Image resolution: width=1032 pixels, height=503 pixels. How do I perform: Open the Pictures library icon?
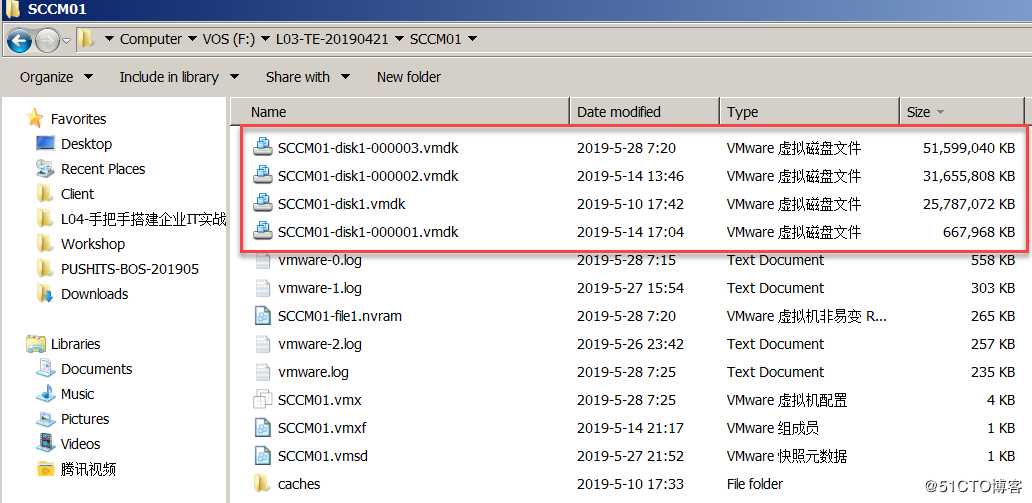click(x=45, y=419)
